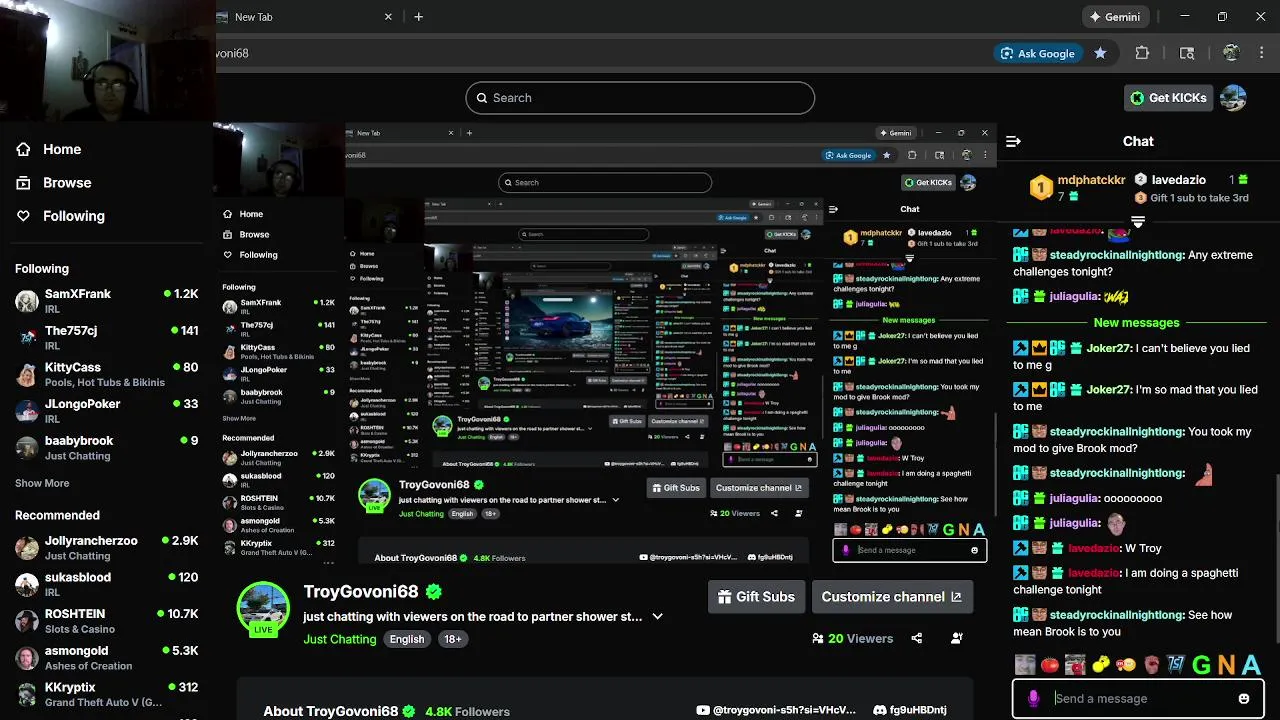Viewport: 1280px width, 720px height.
Task: Focus the main Kick search field
Action: tap(640, 98)
